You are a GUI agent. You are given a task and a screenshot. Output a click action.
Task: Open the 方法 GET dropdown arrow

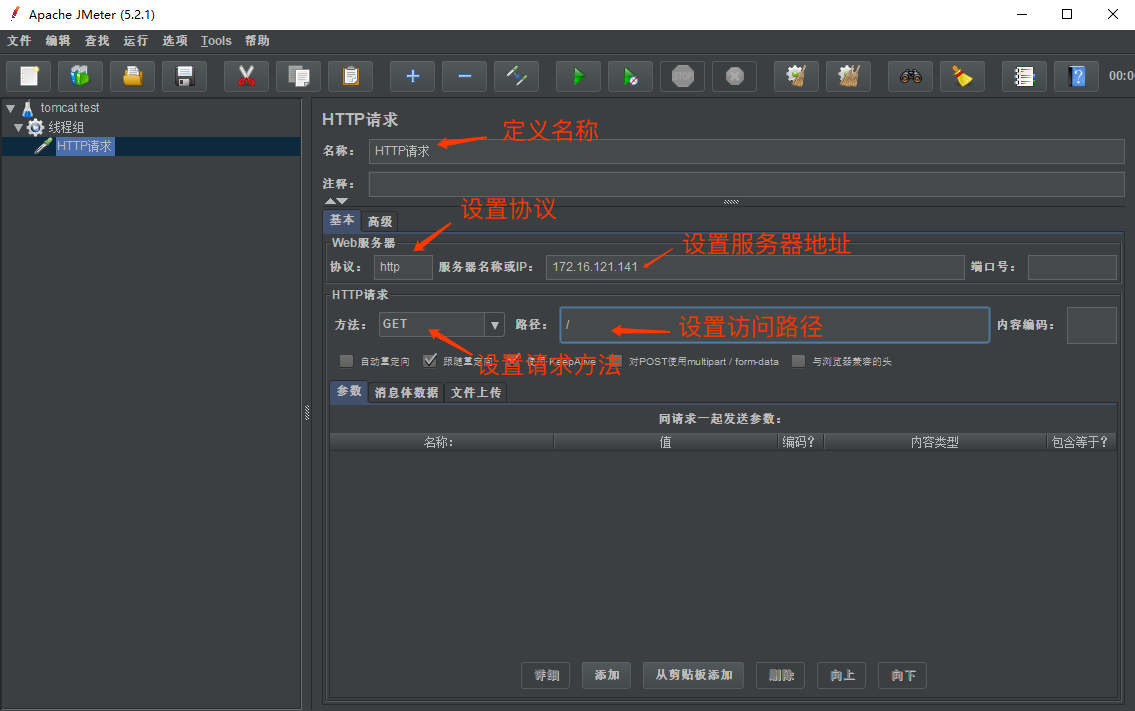point(494,325)
